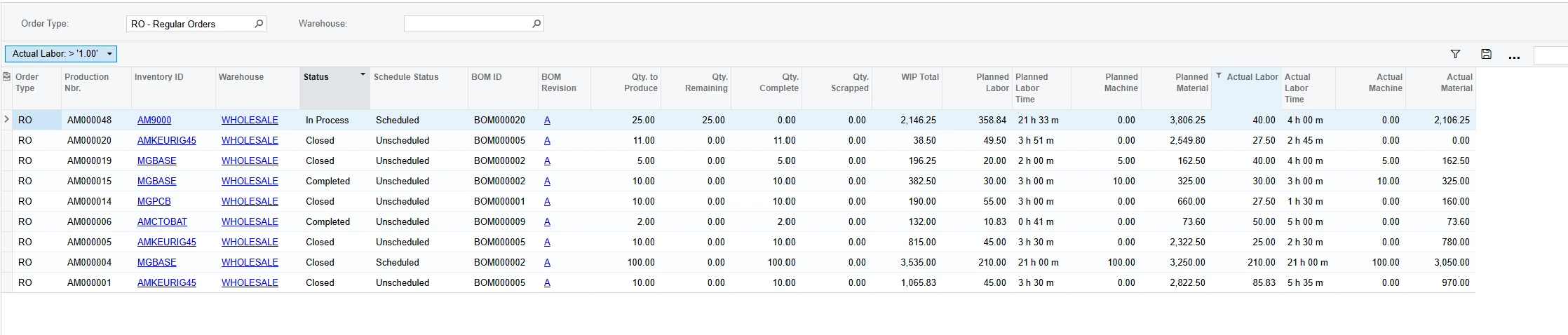Select BOM000020 cell
The image size is (1568, 335).
503,120
